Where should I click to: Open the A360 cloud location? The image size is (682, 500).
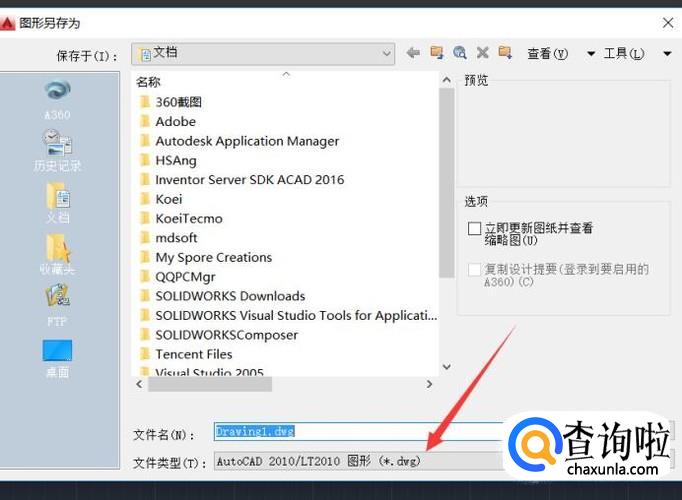click(57, 100)
